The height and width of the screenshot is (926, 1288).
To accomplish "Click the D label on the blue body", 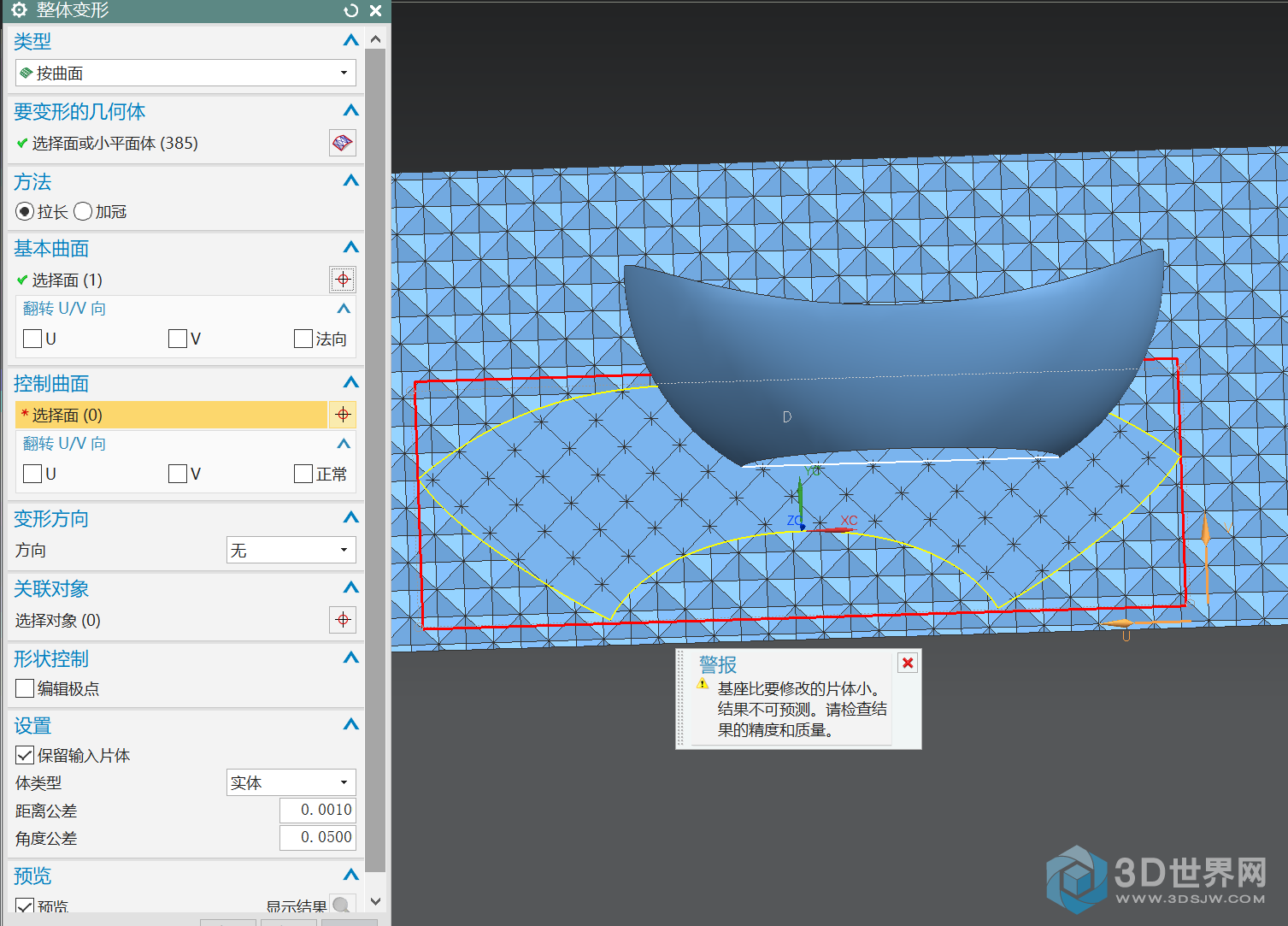I will (787, 417).
